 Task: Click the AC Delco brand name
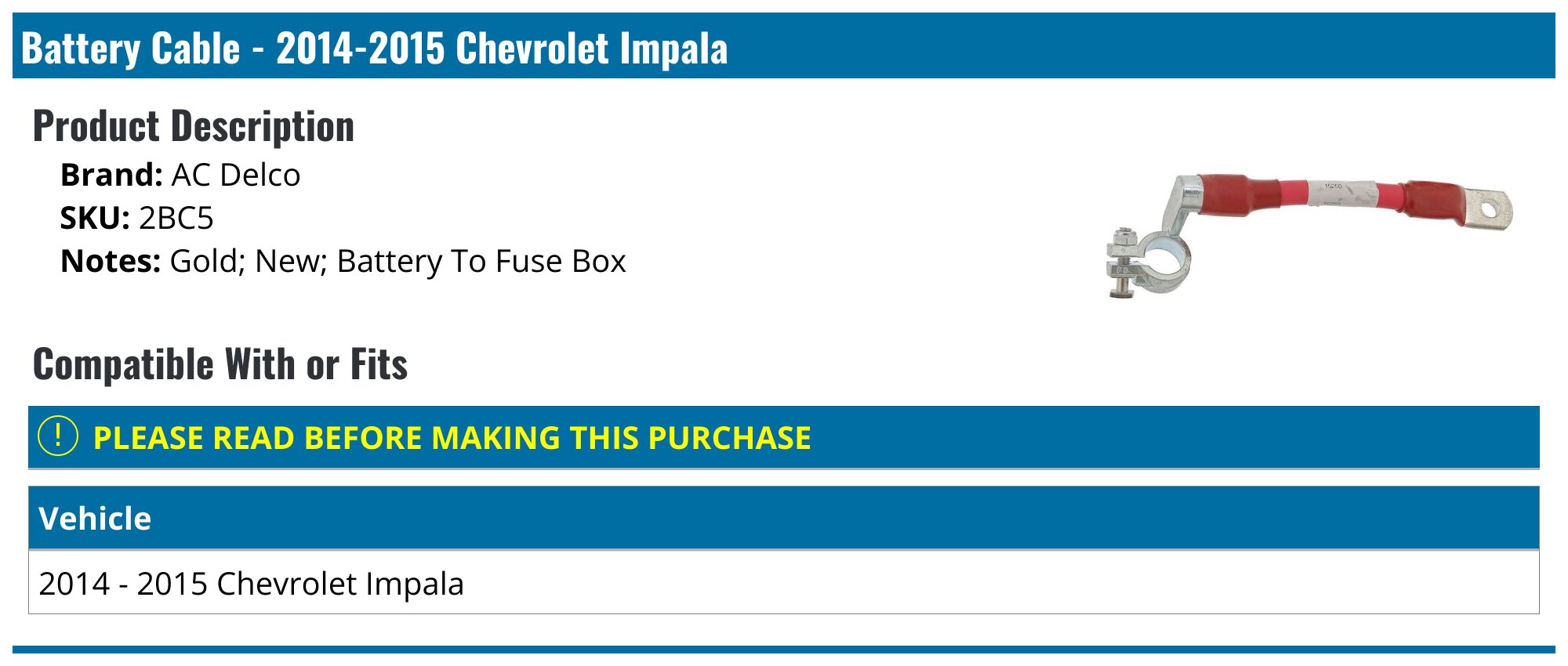pyautogui.click(x=236, y=175)
